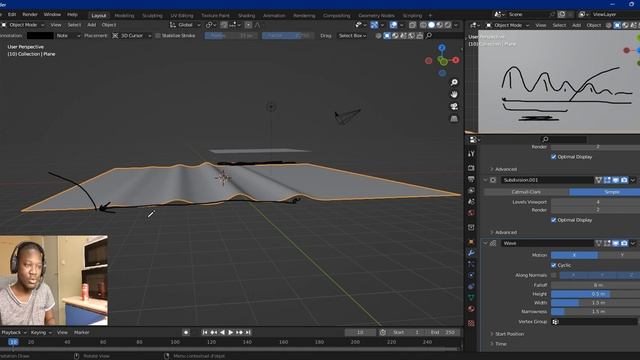This screenshot has width=640, height=360.
Task: Open the Texture properties tab icon
Action: [471, 323]
